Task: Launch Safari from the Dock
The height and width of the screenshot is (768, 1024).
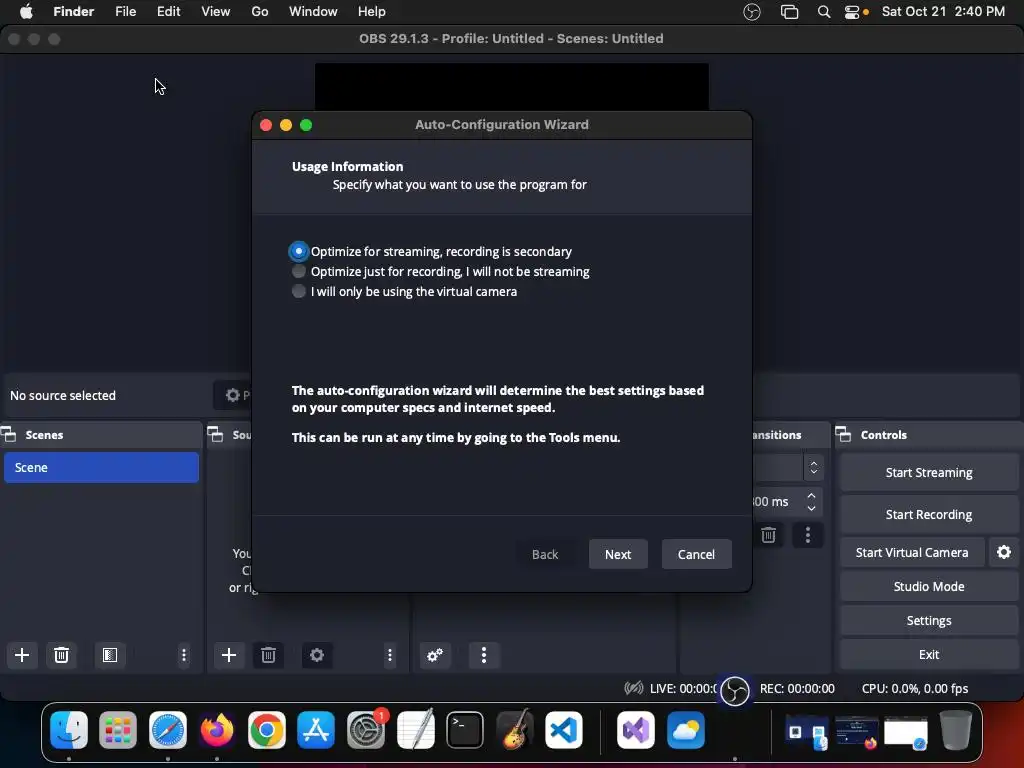Action: click(x=168, y=729)
